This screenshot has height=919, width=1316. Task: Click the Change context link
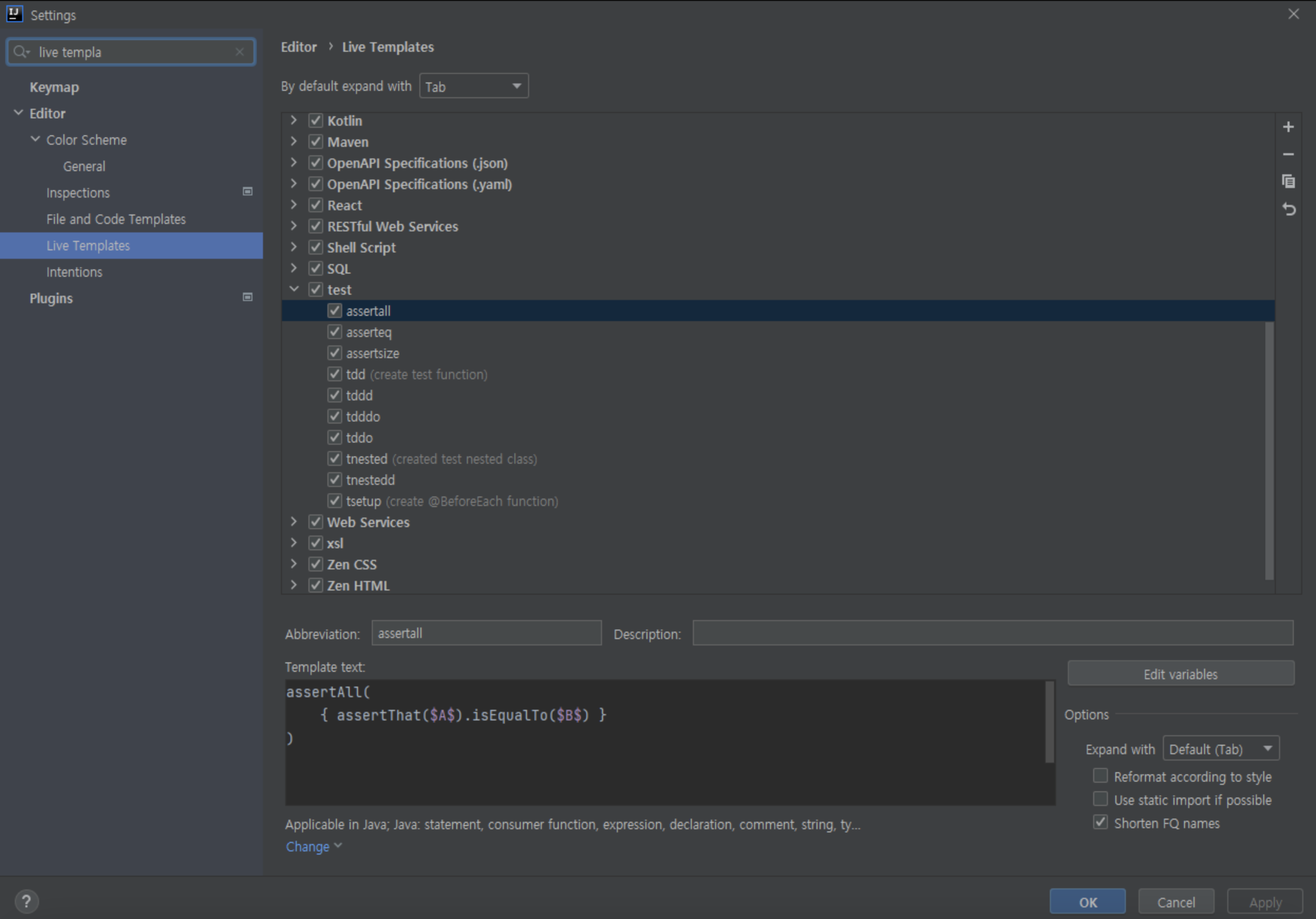click(x=308, y=847)
